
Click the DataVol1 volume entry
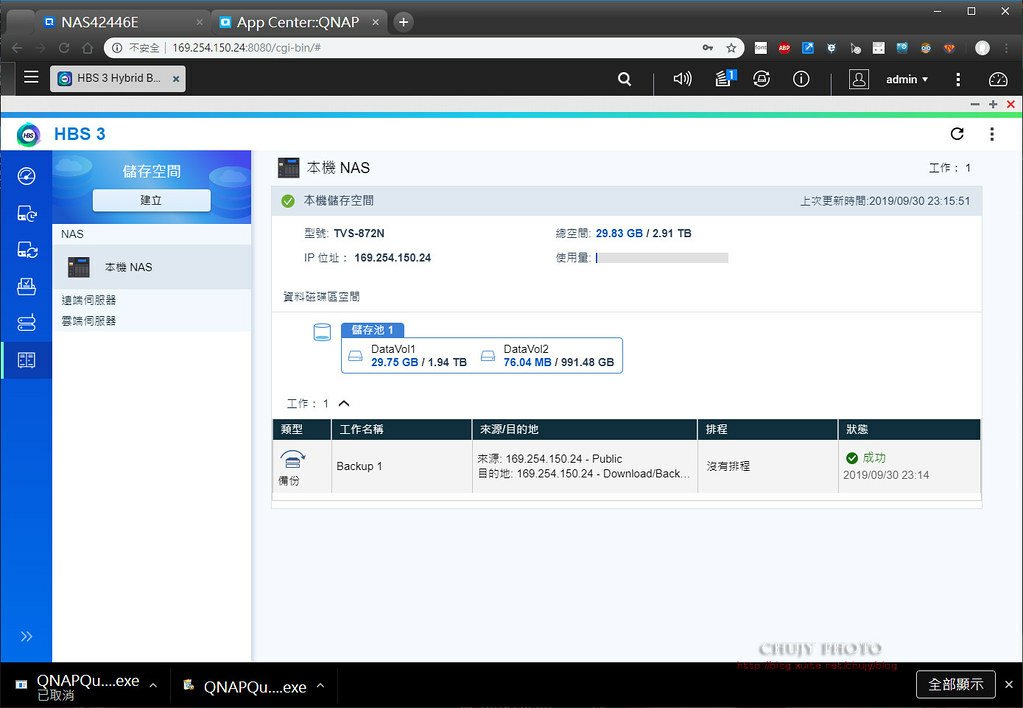[410, 356]
